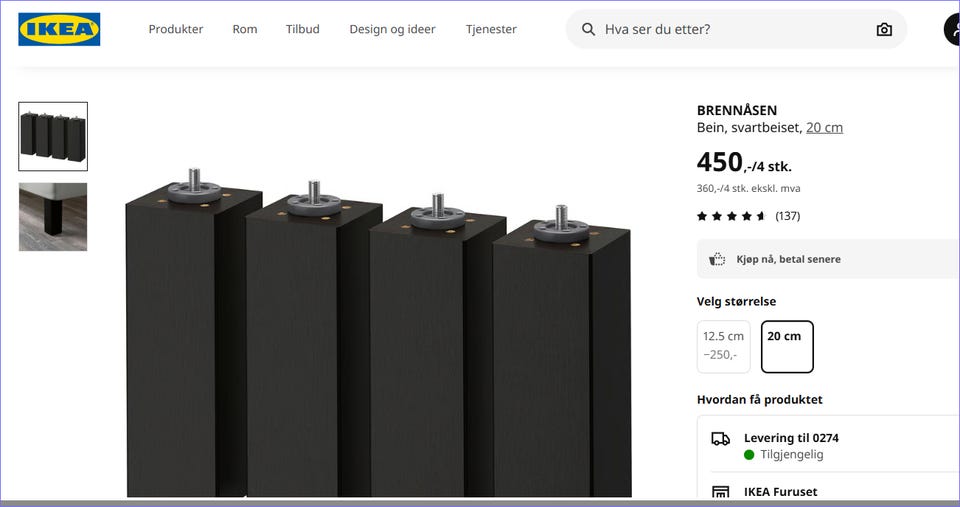
Task: Open the user account profile icon
Action: click(953, 29)
